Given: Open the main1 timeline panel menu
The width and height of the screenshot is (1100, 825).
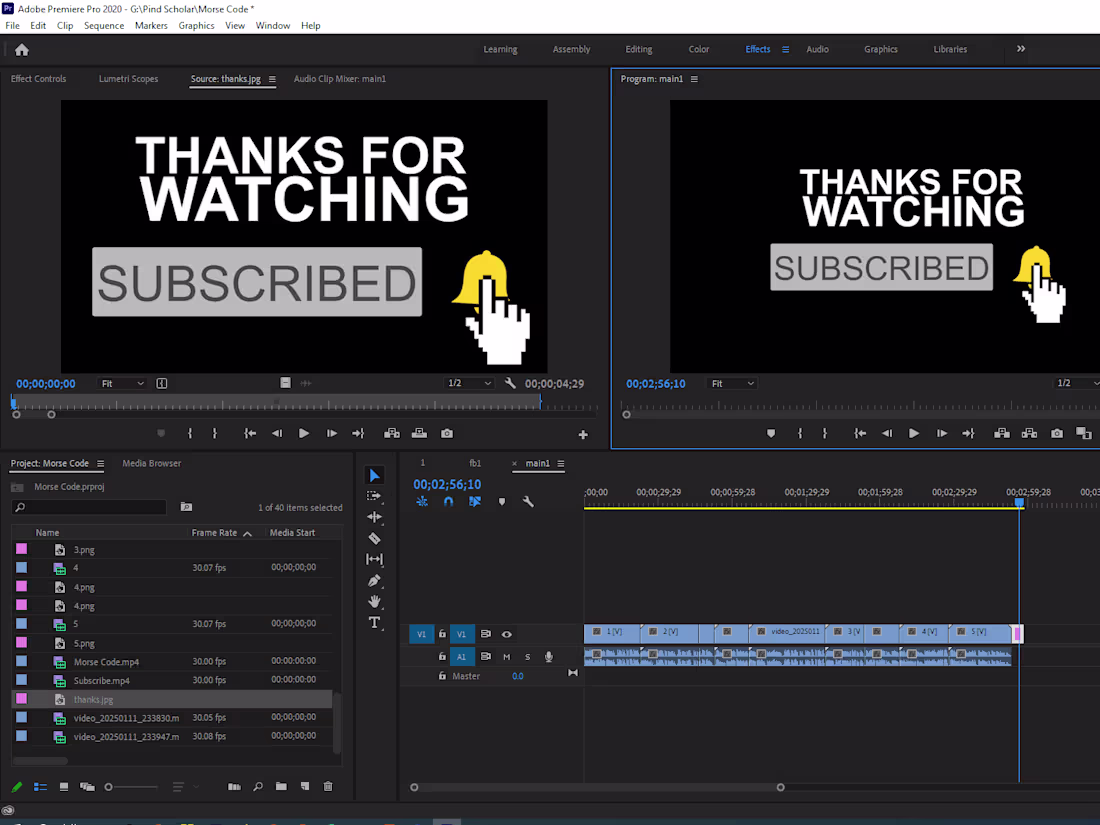Looking at the screenshot, I should [559, 463].
